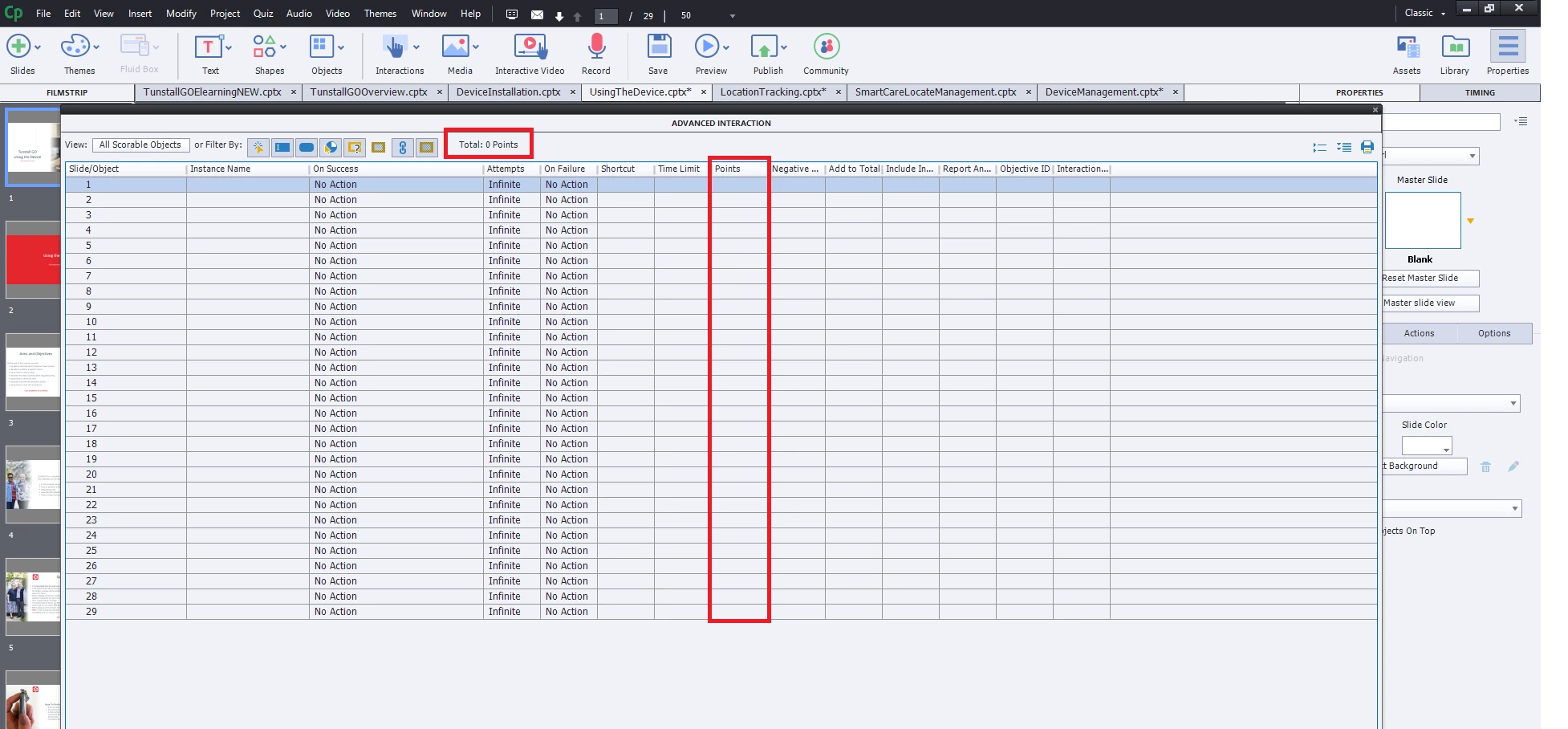Image resolution: width=1568 pixels, height=729 pixels.
Task: Click the Collapse All rows icon
Action: click(1319, 147)
